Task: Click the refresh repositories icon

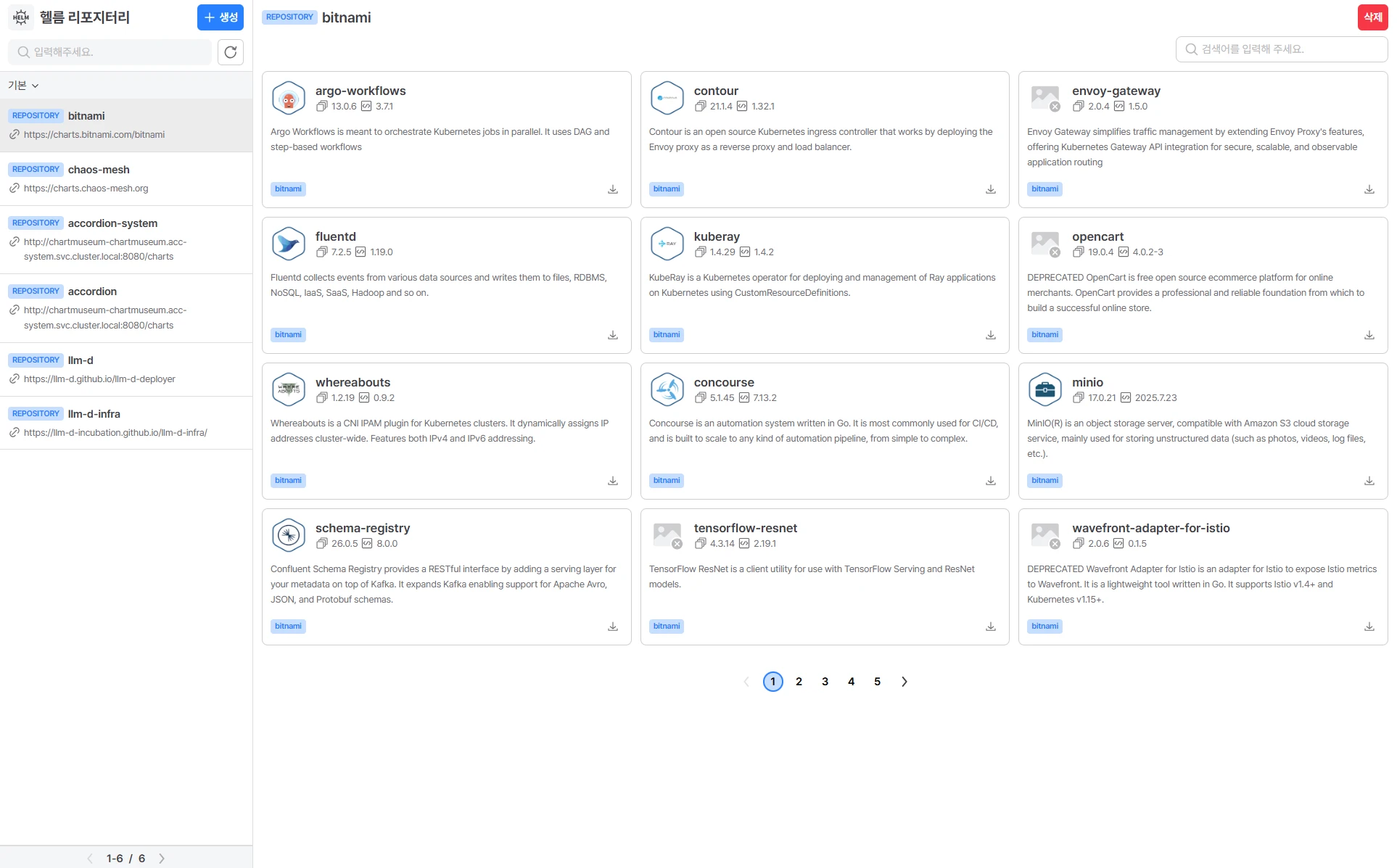Action: click(x=231, y=52)
